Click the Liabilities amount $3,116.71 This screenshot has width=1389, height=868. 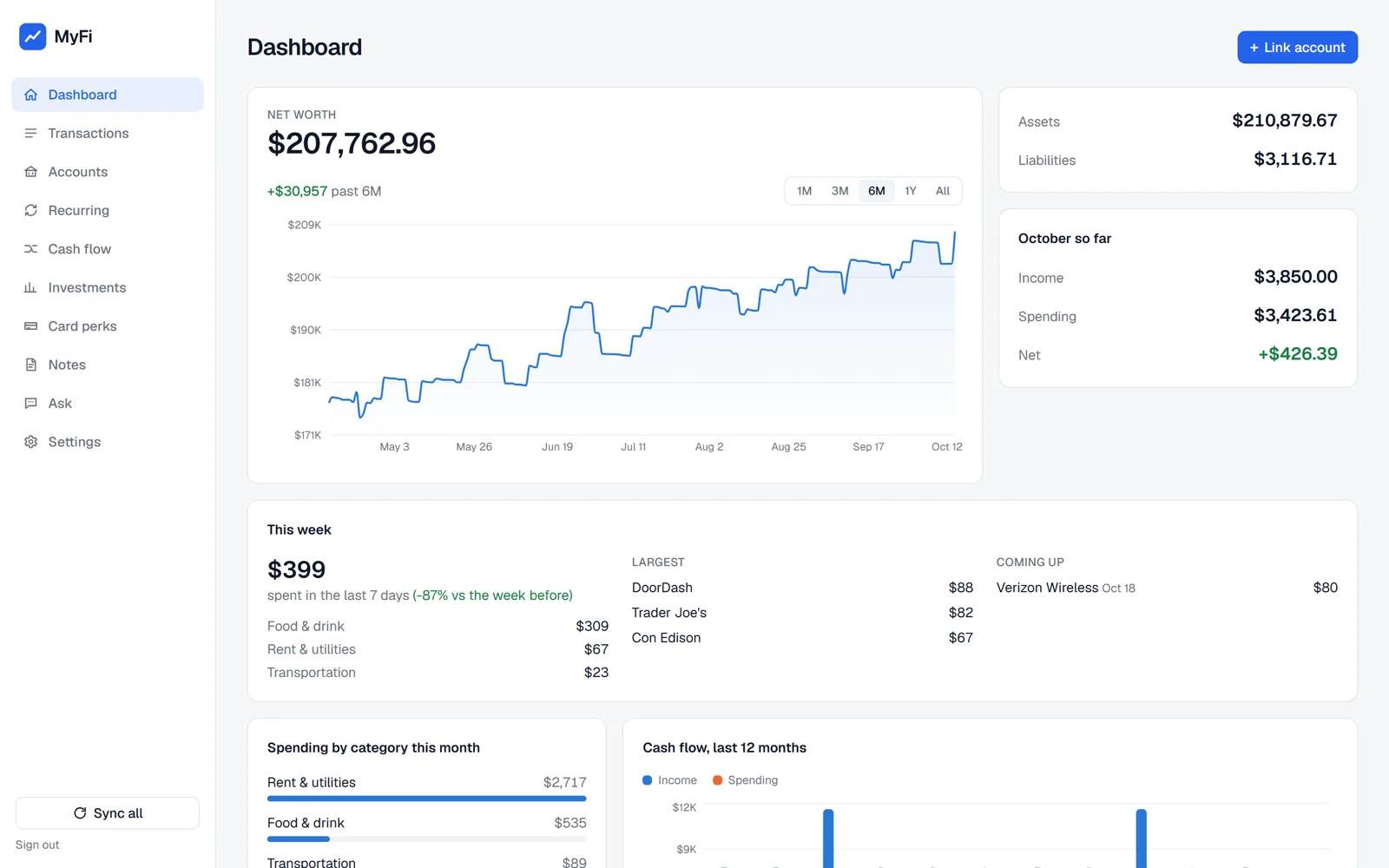[1294, 159]
